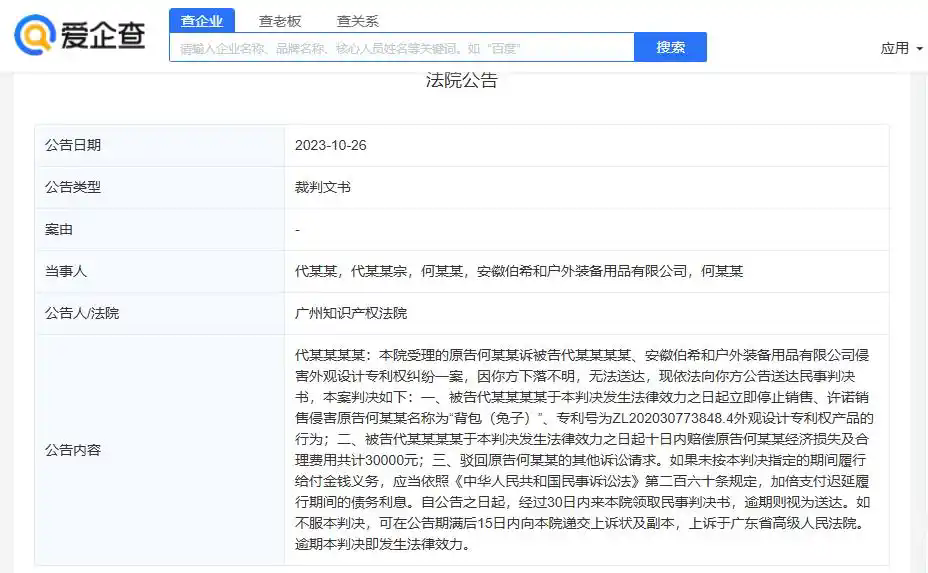
Task: Click 广州知识产权法院 court name
Action: pyautogui.click(x=351, y=314)
